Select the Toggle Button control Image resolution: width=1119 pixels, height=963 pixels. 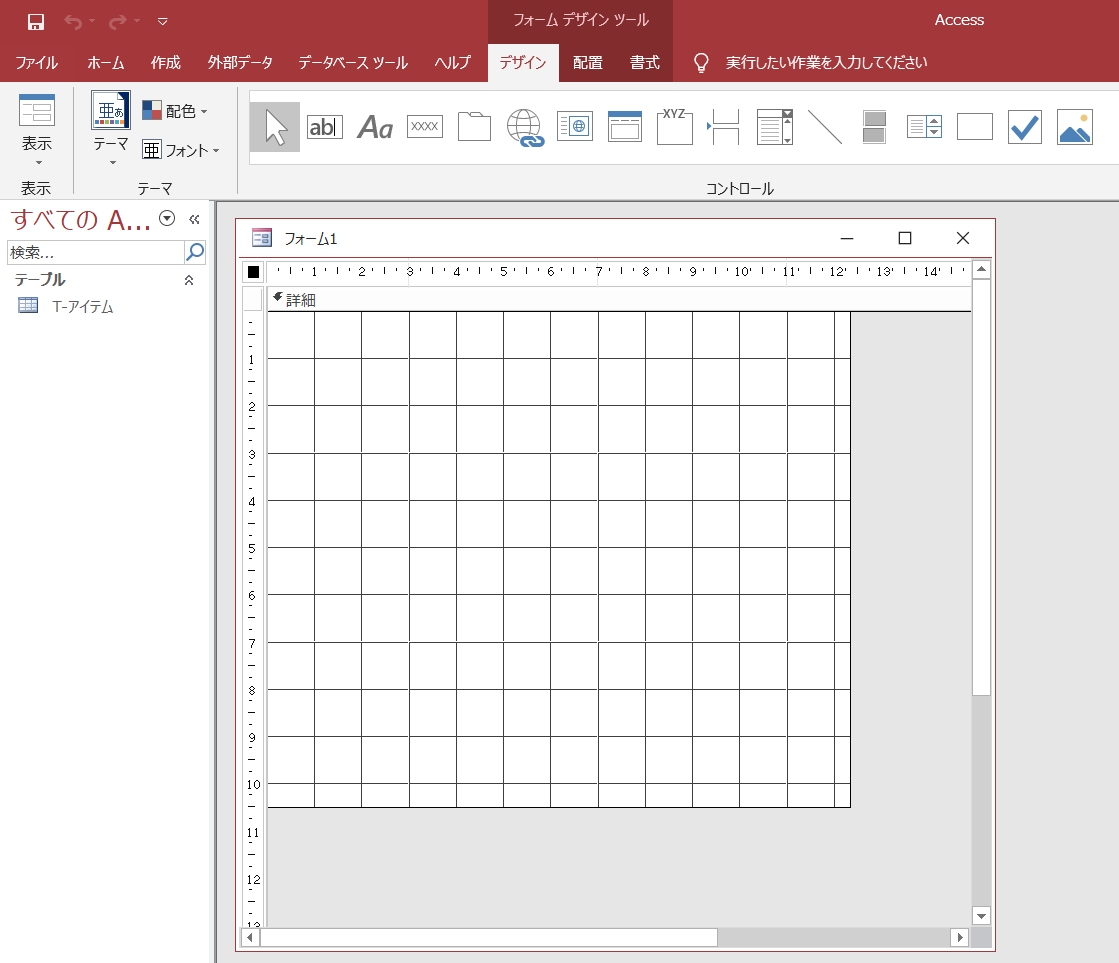coord(874,126)
